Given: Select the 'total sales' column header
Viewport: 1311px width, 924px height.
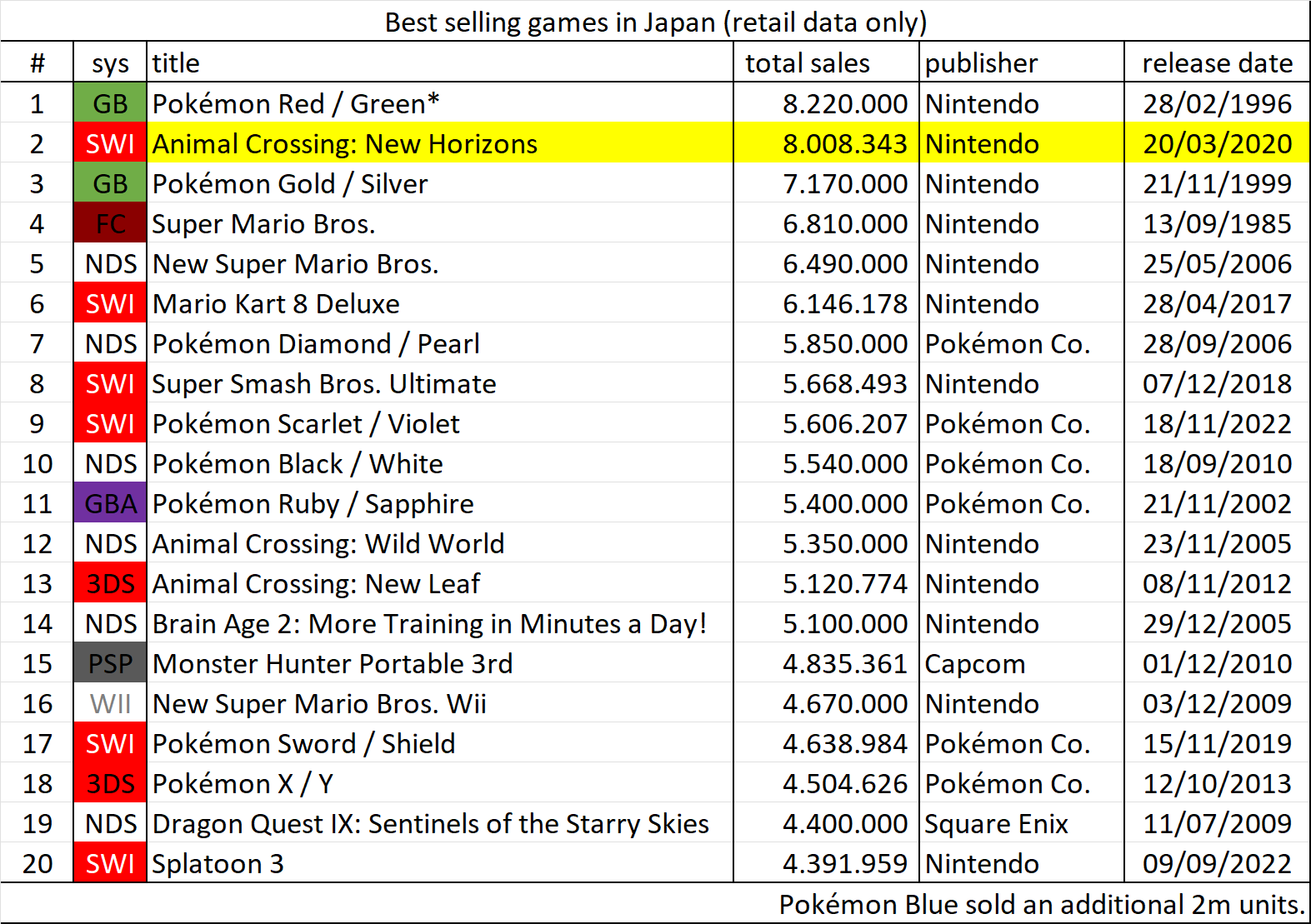Looking at the screenshot, I should (x=807, y=63).
